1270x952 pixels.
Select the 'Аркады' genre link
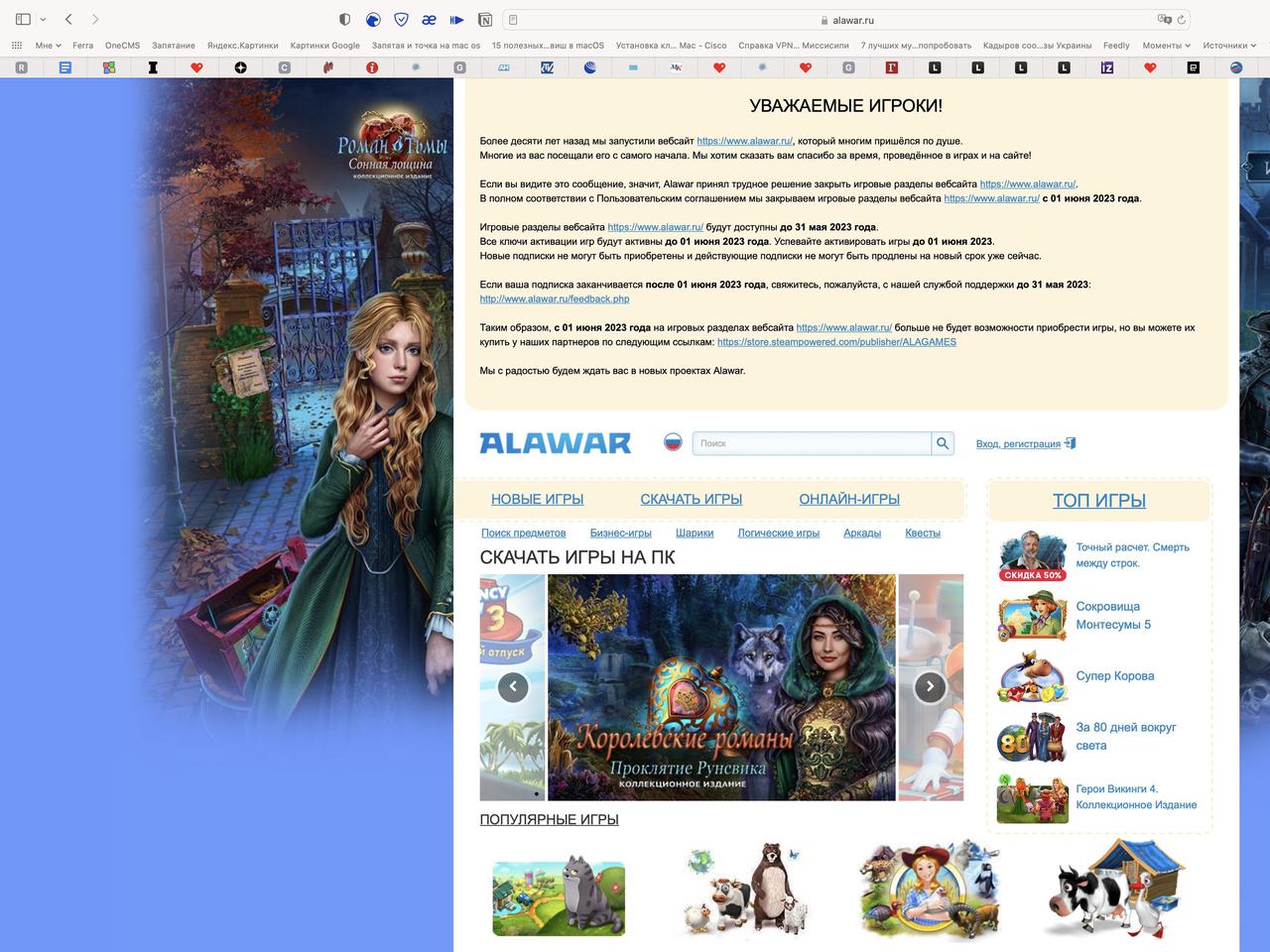pyautogui.click(x=862, y=533)
